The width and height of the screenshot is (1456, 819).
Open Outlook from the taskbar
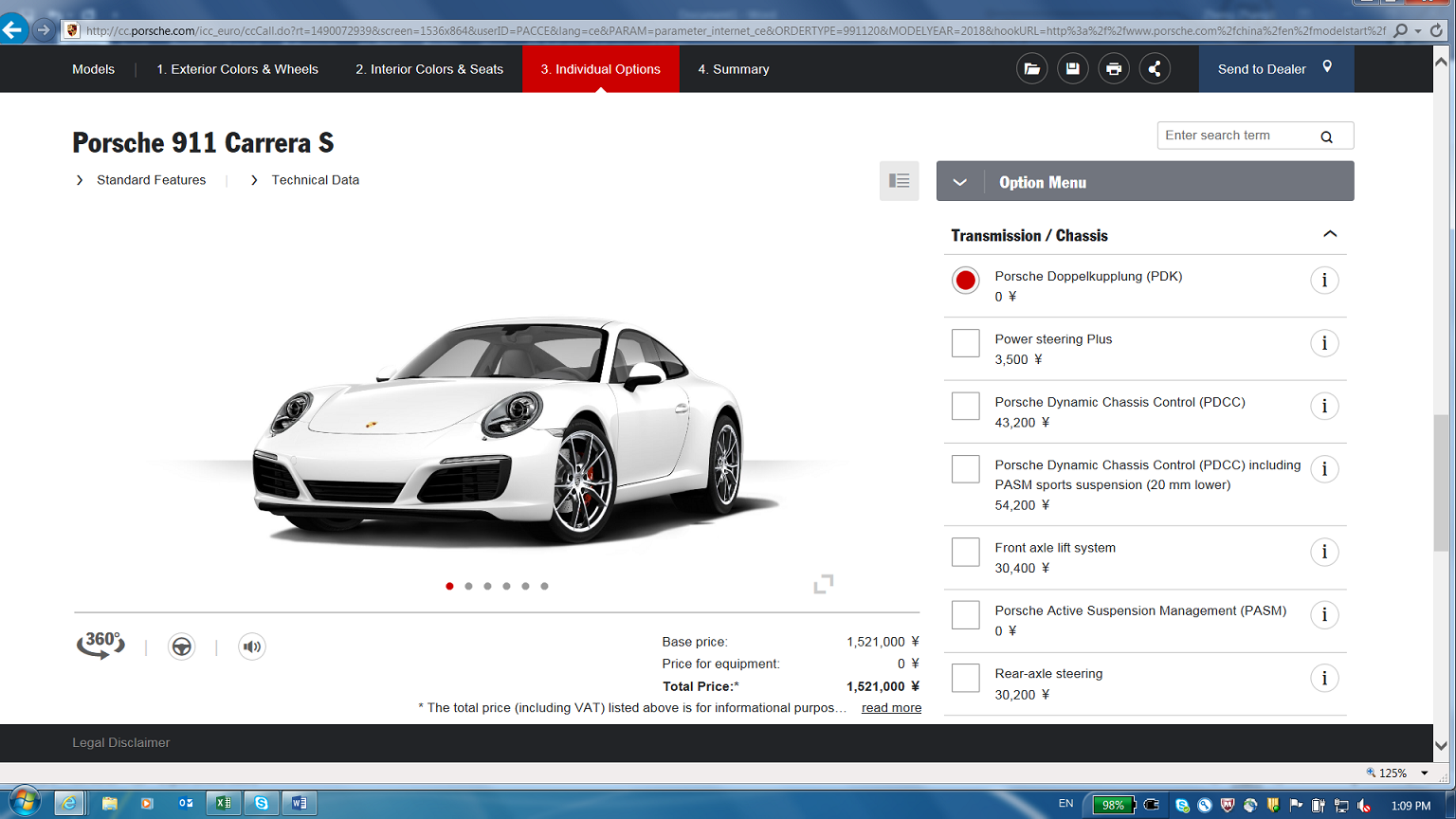185,803
